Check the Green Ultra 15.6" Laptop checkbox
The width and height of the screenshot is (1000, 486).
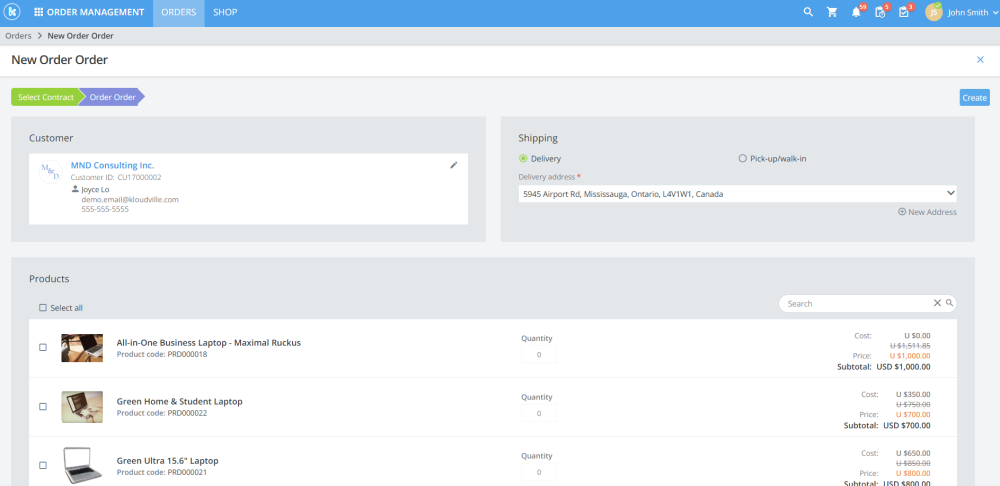[43, 466]
